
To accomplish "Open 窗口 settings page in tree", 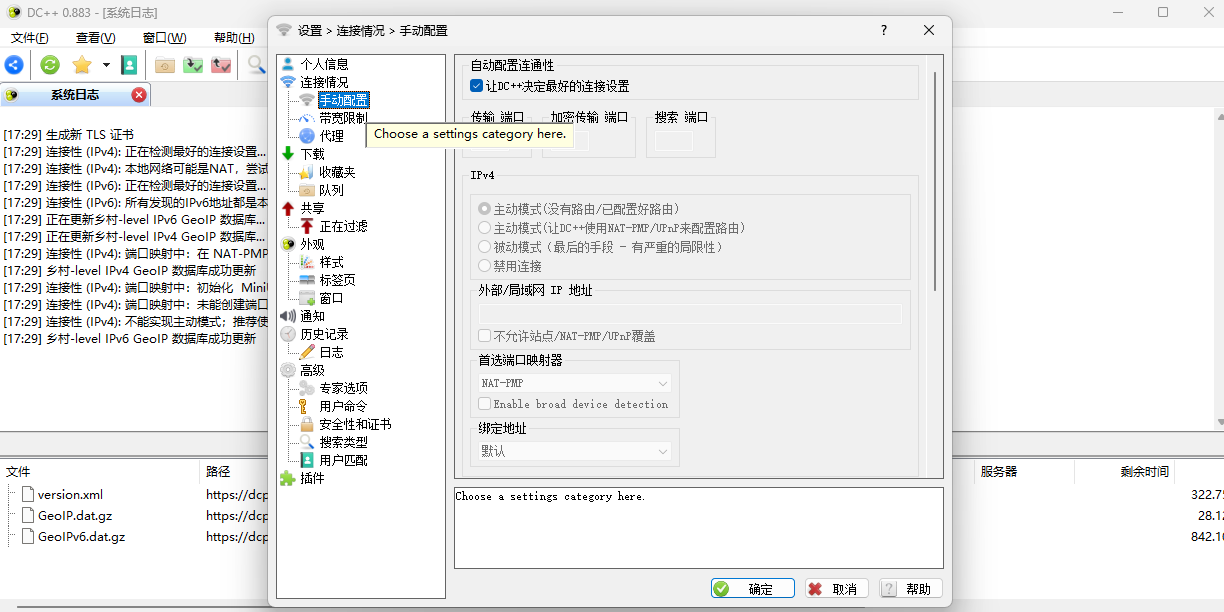I will [x=331, y=298].
